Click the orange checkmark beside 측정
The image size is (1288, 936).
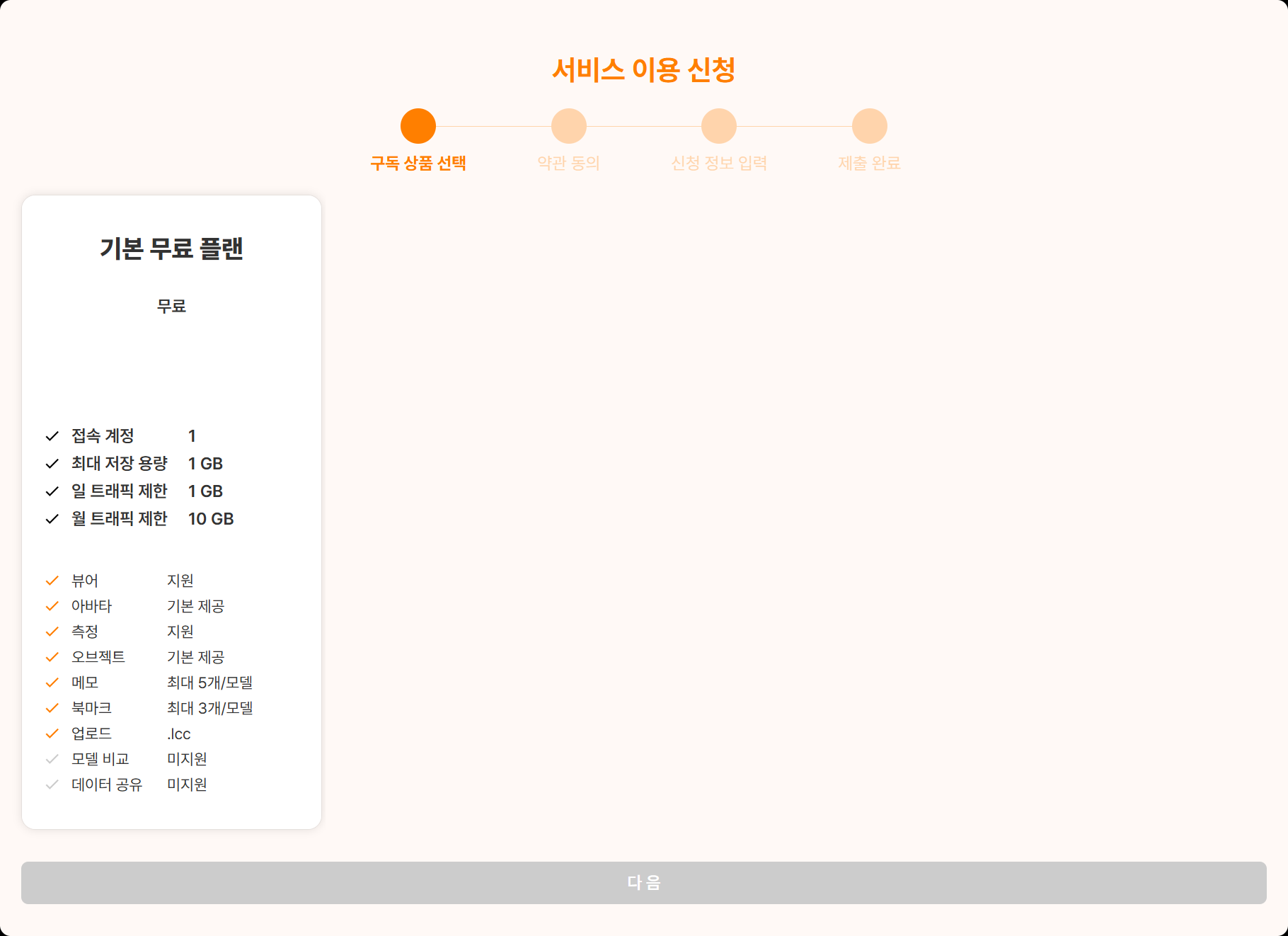(52, 632)
